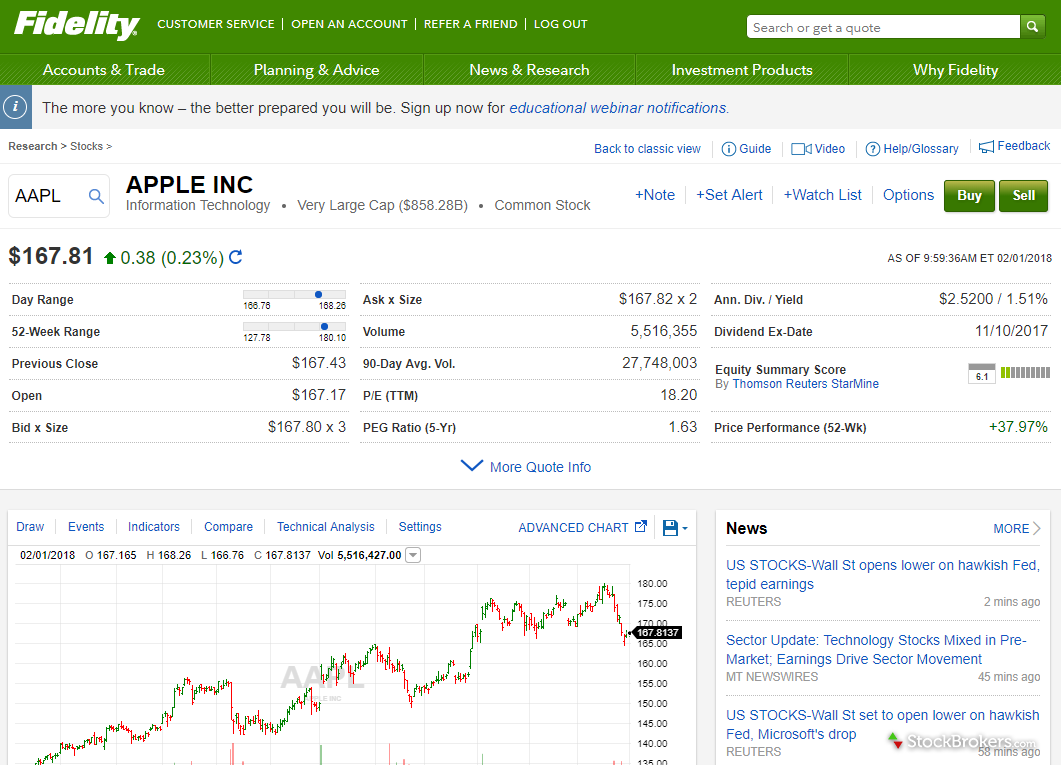Click the +37.97% Price Performance value
This screenshot has height=765, width=1061.
pos(1018,427)
